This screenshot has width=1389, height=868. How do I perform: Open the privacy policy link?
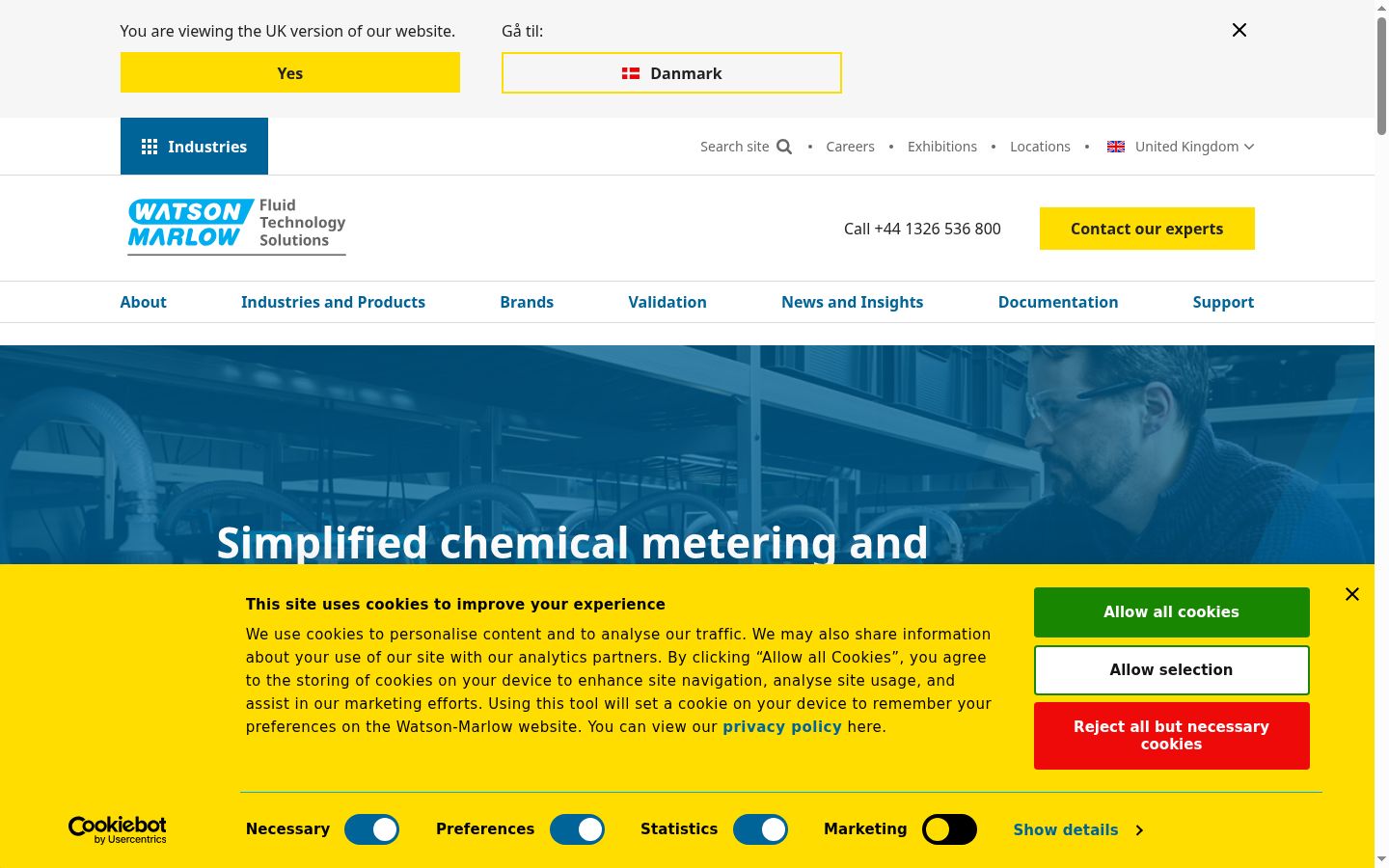tap(782, 726)
